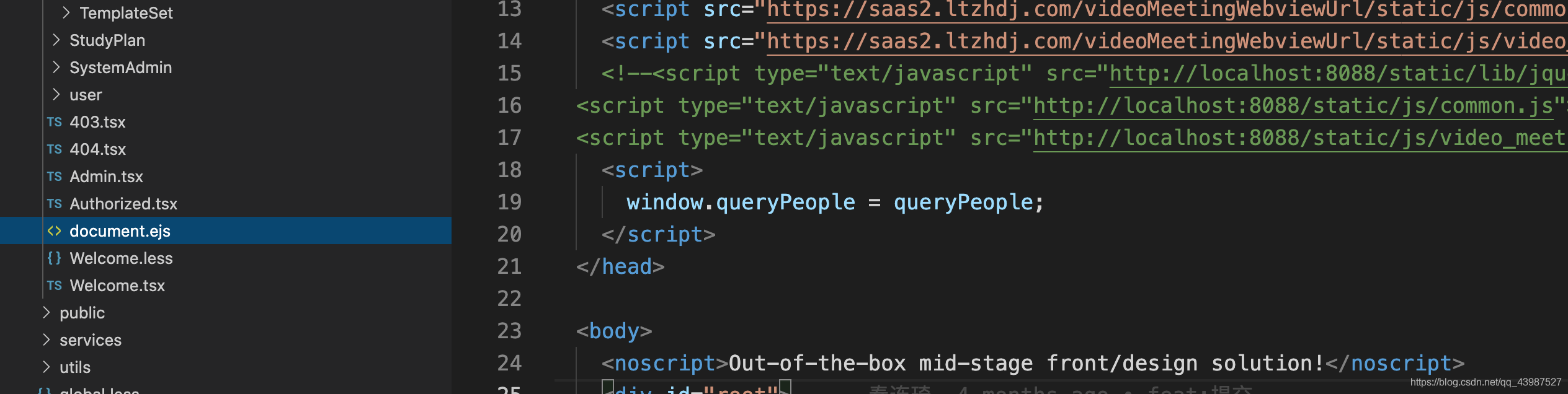Open the 404.tsx file
The image size is (1568, 394).
click(x=97, y=149)
